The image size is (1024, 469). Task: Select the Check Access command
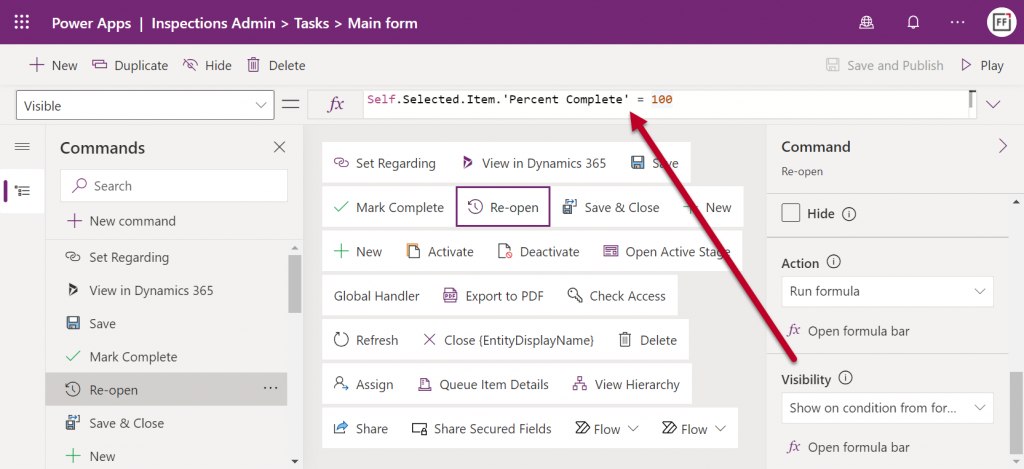(616, 296)
